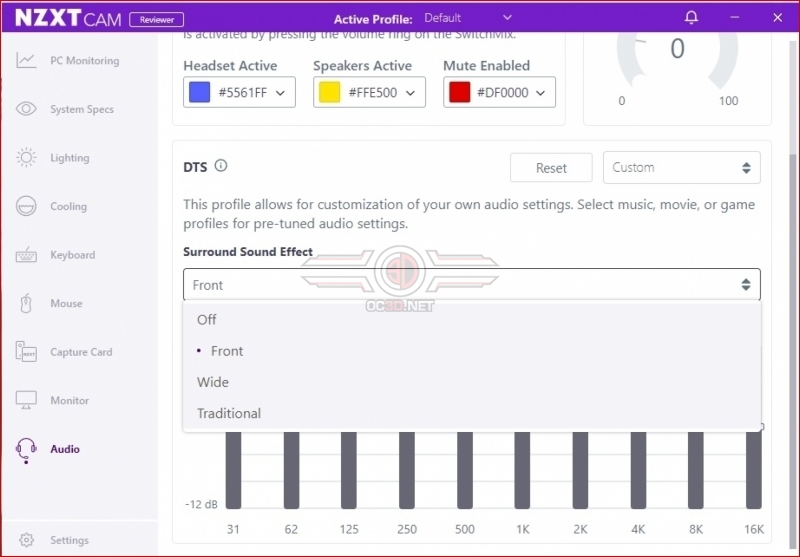The height and width of the screenshot is (557, 800).
Task: Click the Active Profile label
Action: (373, 19)
